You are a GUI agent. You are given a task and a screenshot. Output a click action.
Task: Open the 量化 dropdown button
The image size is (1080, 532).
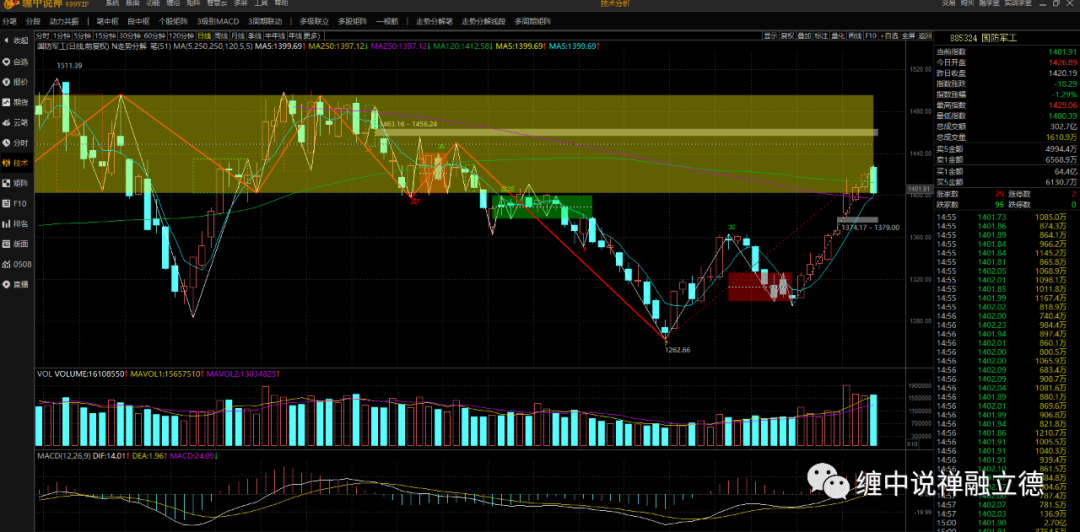click(x=838, y=36)
